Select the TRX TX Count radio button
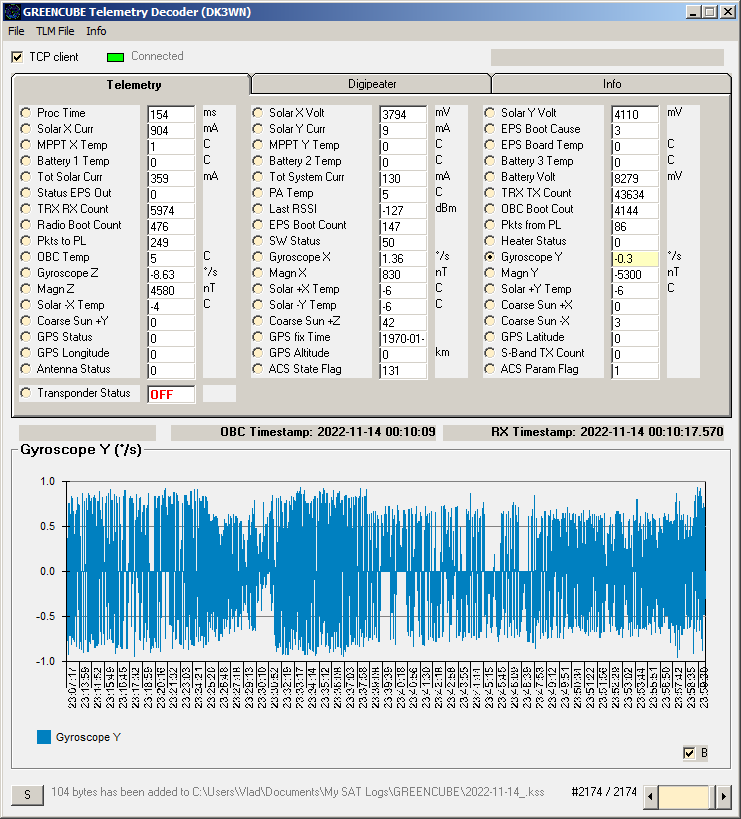This screenshot has width=741, height=819. (x=489, y=193)
